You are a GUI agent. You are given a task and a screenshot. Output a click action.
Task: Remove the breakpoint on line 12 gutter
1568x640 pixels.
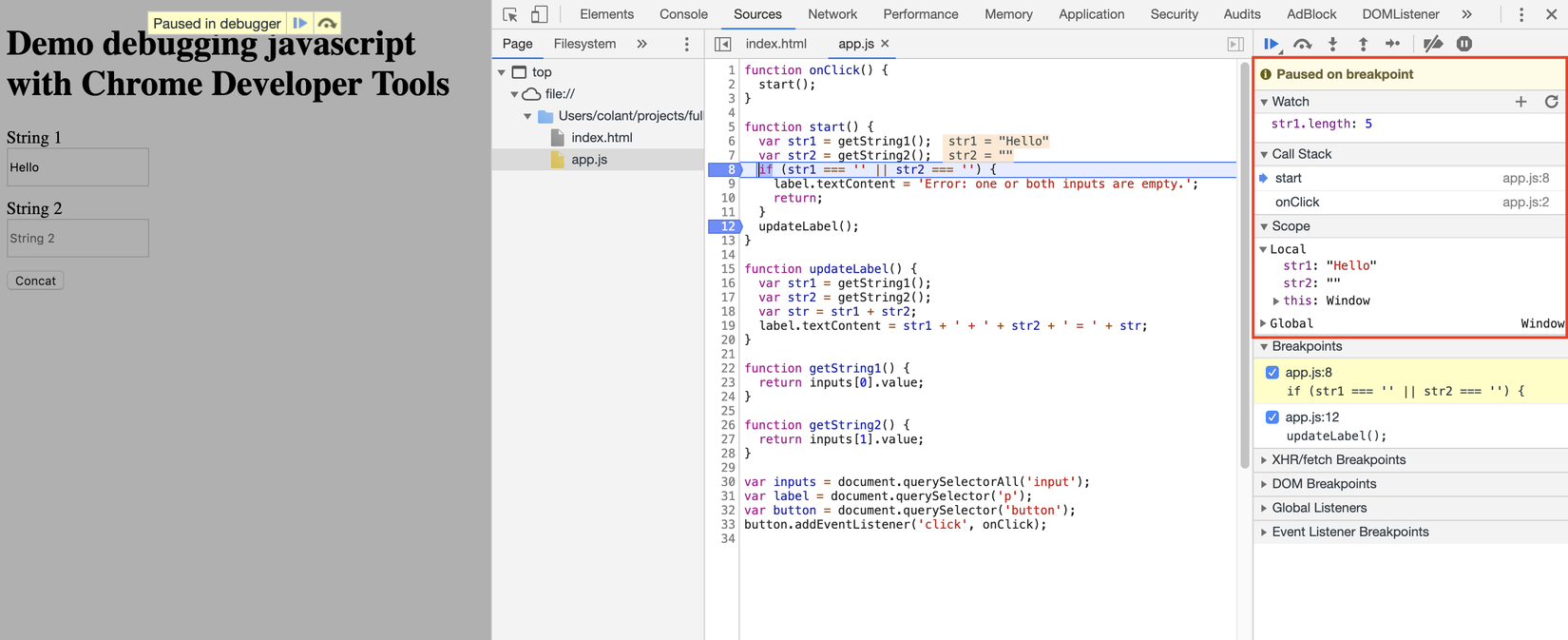coord(726,226)
